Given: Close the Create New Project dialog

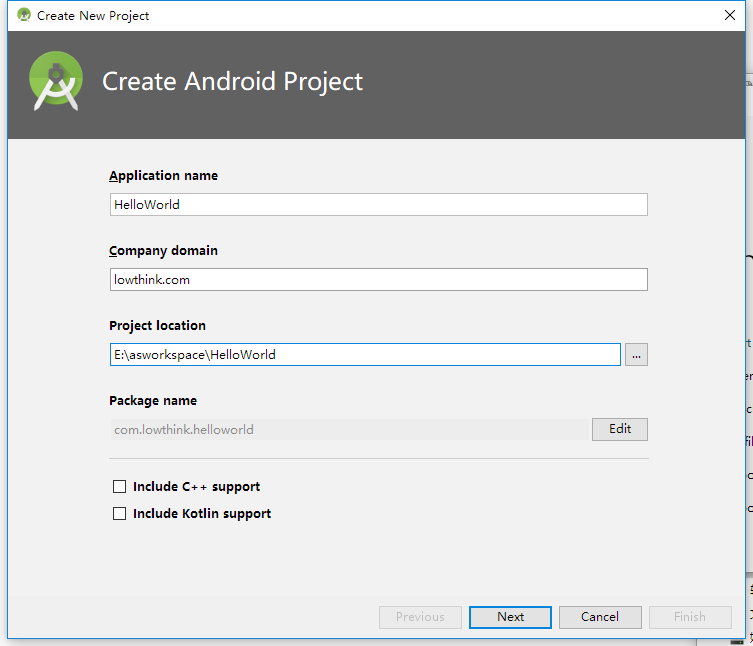Looking at the screenshot, I should 730,15.
